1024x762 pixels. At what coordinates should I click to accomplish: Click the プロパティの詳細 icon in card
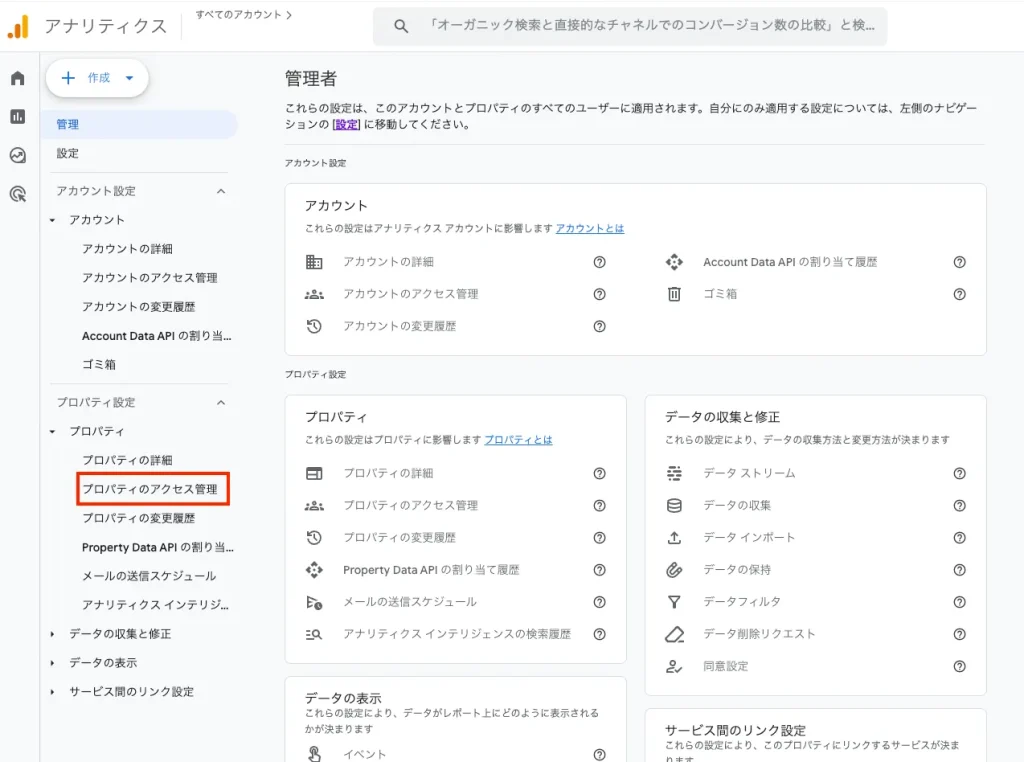pyautogui.click(x=314, y=473)
